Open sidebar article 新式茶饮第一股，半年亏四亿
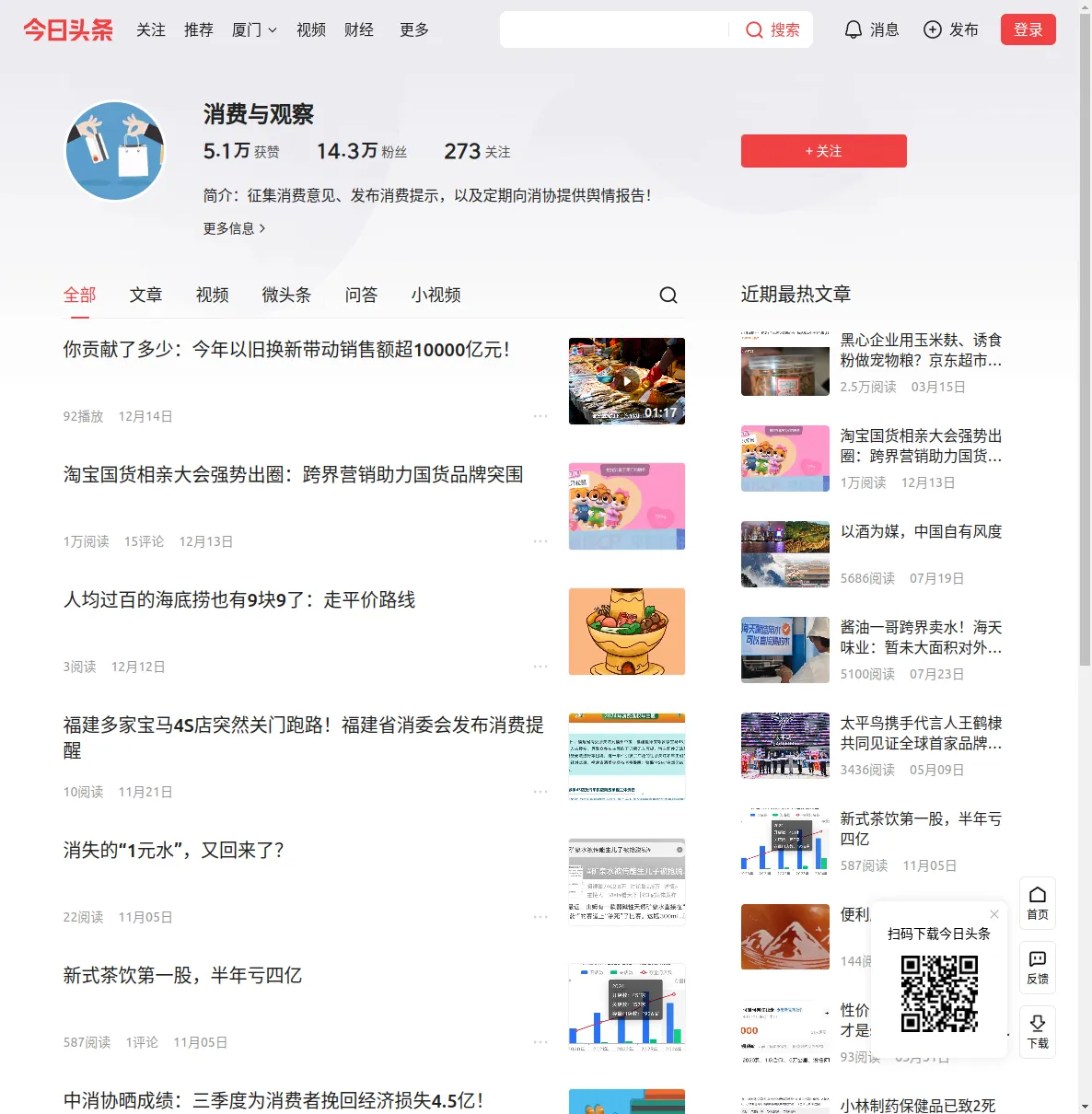Viewport: 1092px width, 1114px height. coord(922,830)
